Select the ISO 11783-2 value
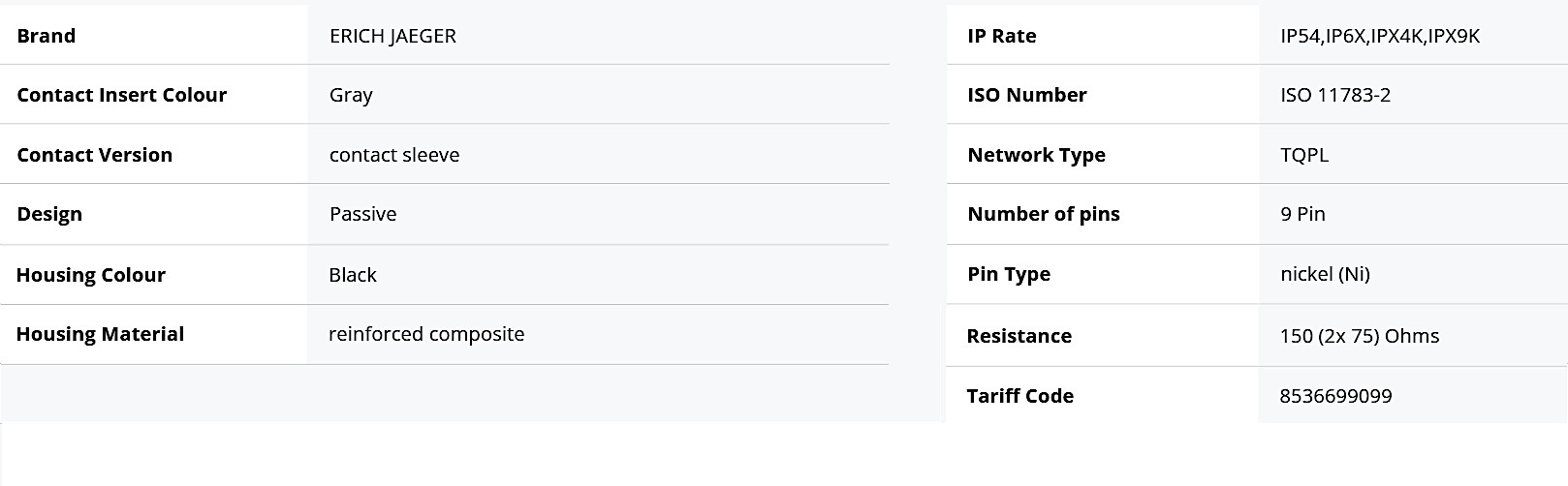This screenshot has width=1568, height=486. 1335,95
